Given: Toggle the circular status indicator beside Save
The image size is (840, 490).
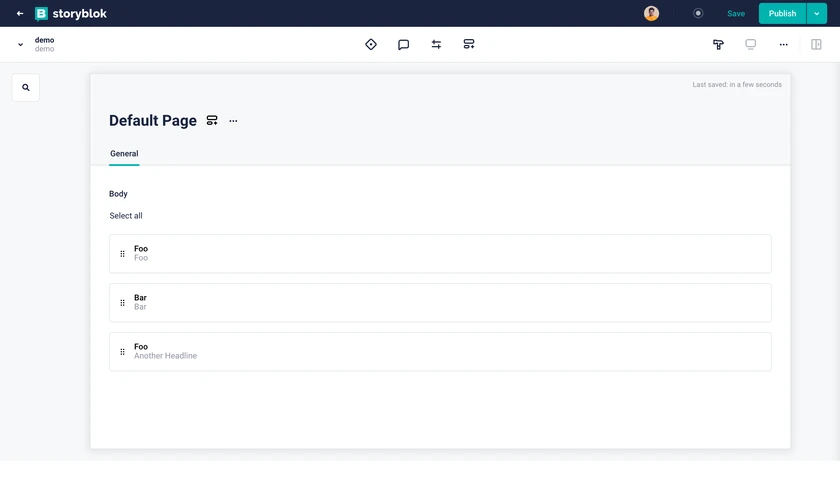Looking at the screenshot, I should [x=698, y=14].
